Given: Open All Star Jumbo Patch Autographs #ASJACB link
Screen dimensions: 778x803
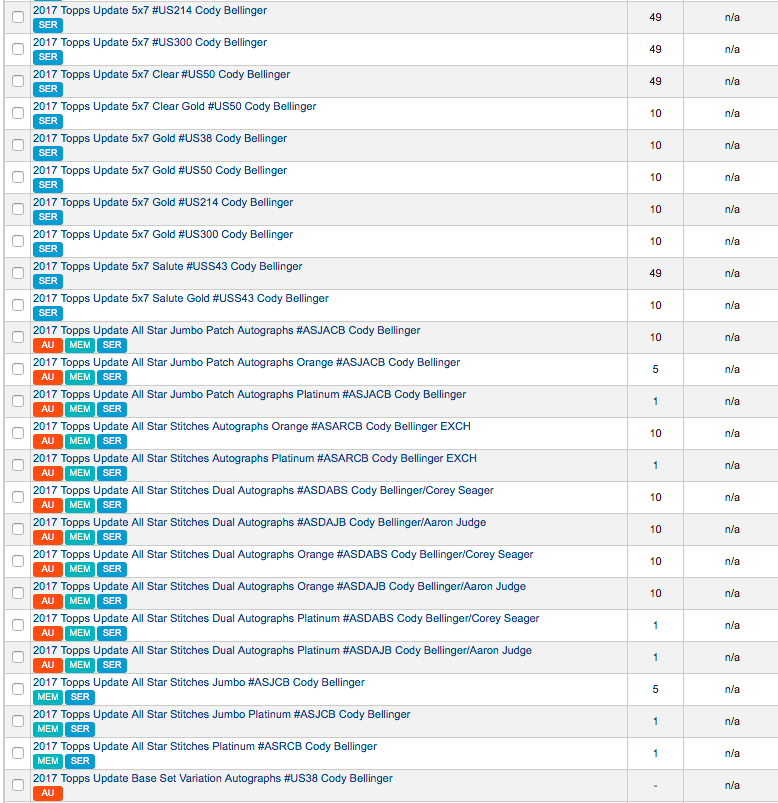Looking at the screenshot, I should tap(226, 330).
